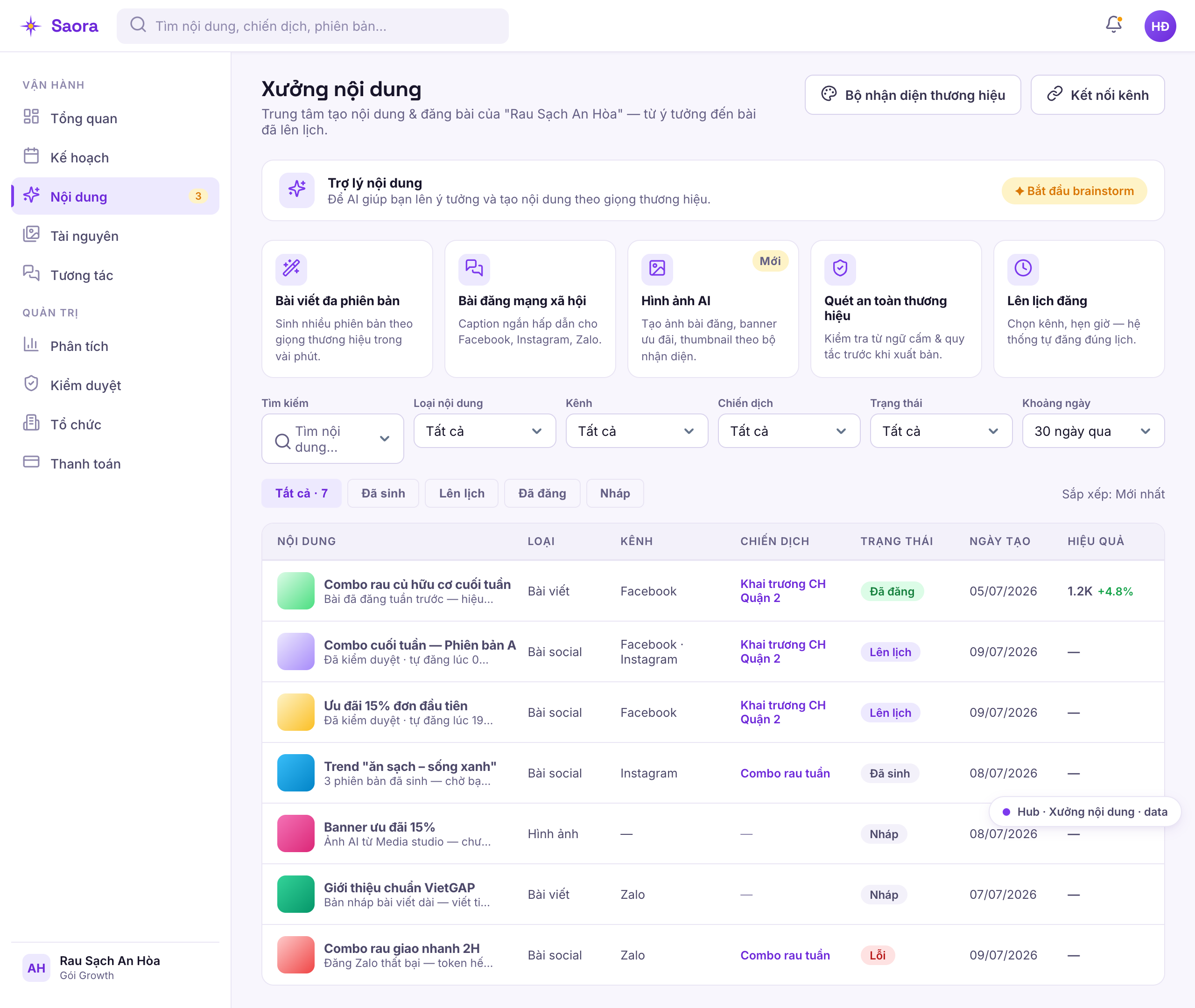Select the Nháp filter tab

click(x=614, y=493)
